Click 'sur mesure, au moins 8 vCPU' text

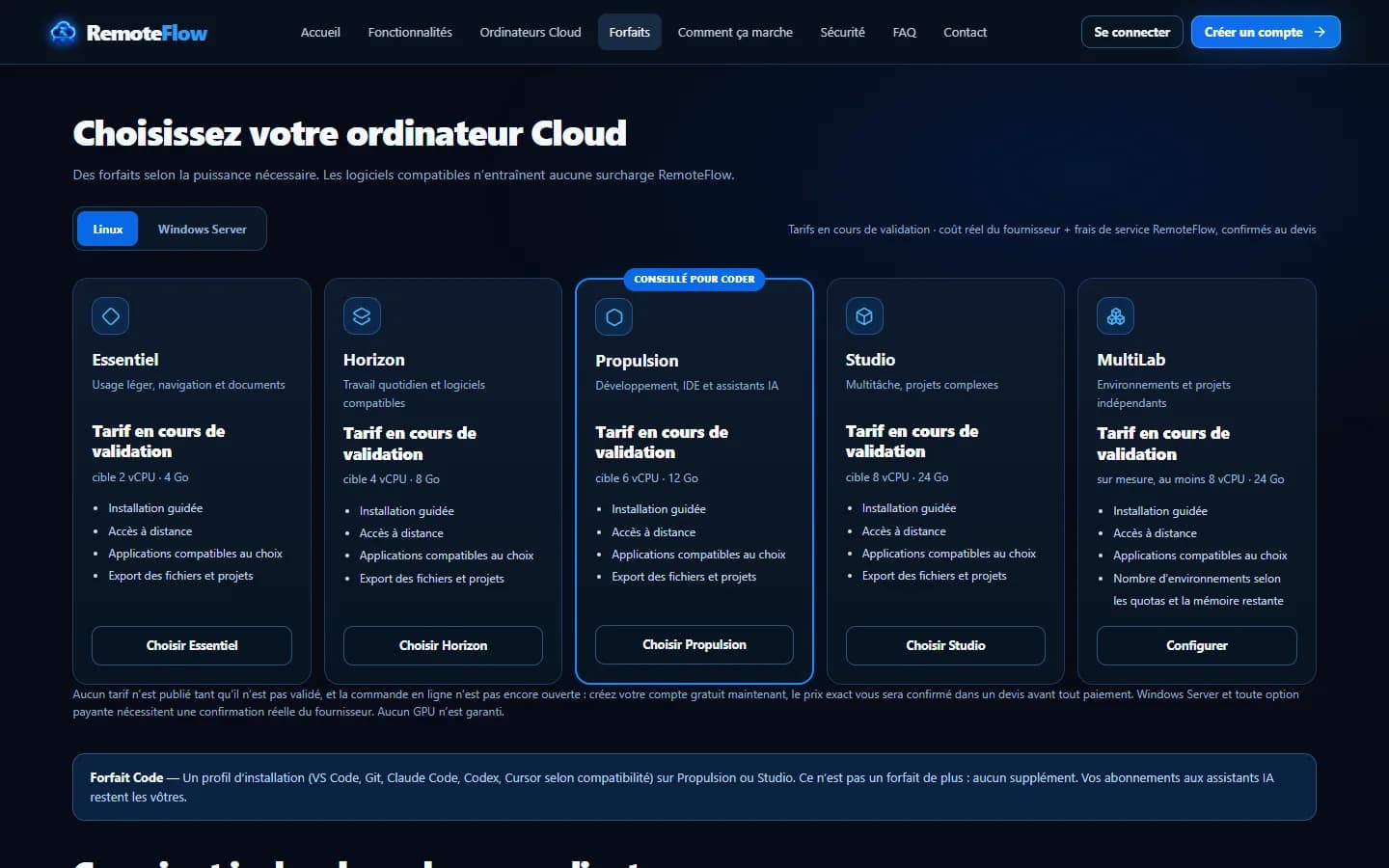pyautogui.click(x=1171, y=479)
